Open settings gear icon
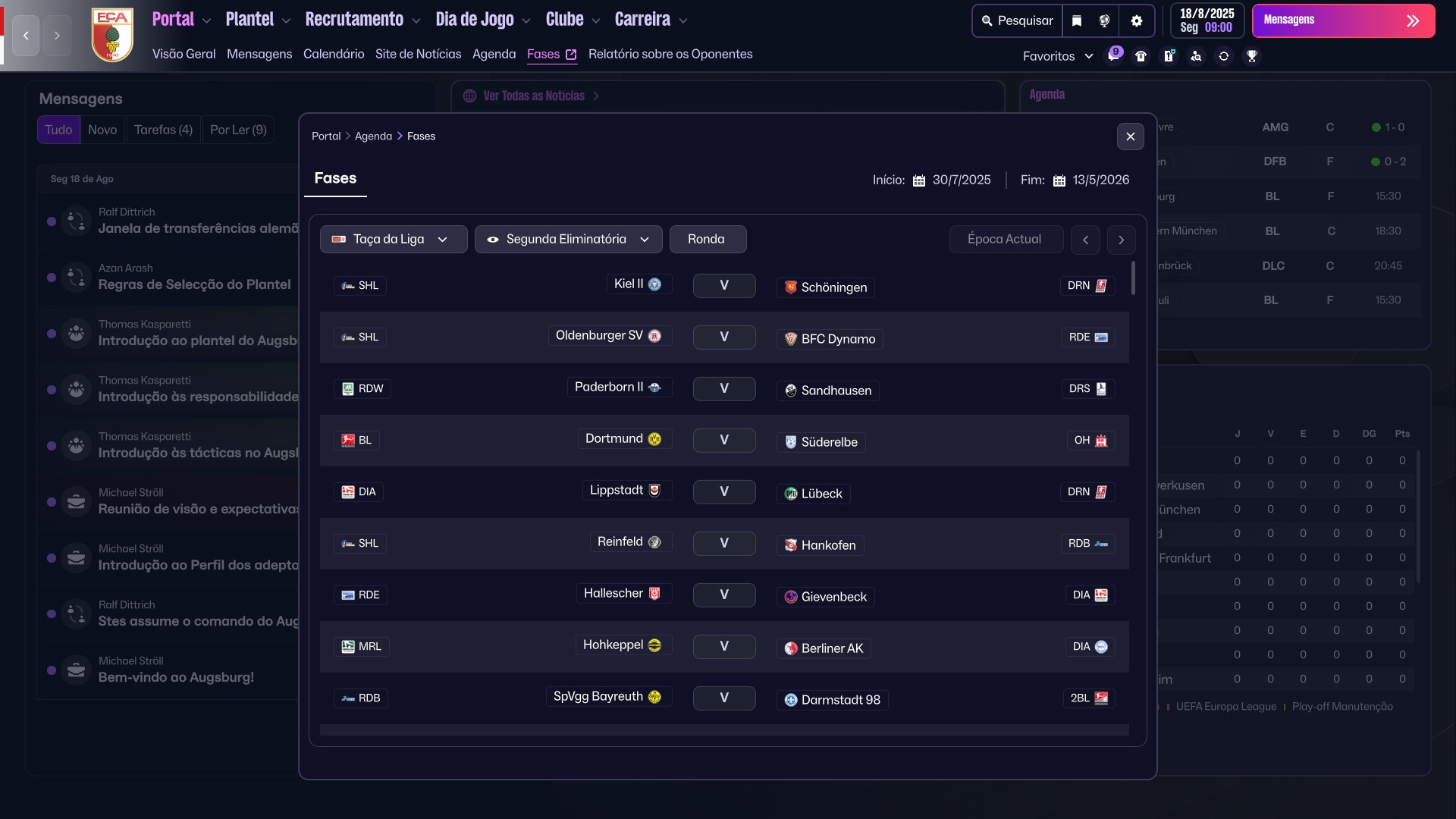 [x=1136, y=20]
